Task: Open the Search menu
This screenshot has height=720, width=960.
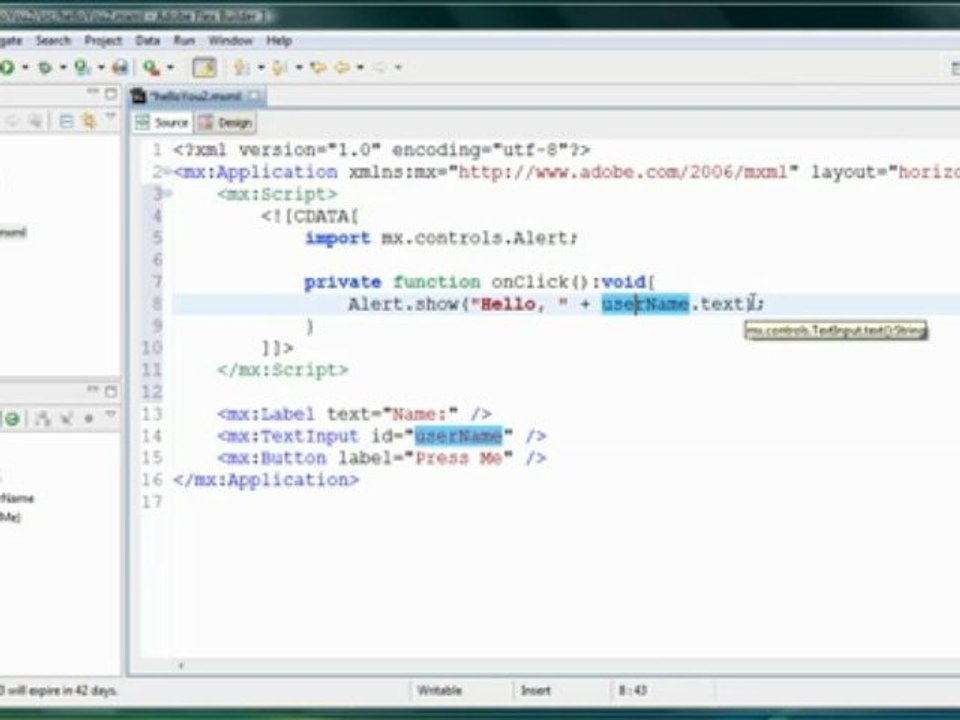Action: [53, 40]
